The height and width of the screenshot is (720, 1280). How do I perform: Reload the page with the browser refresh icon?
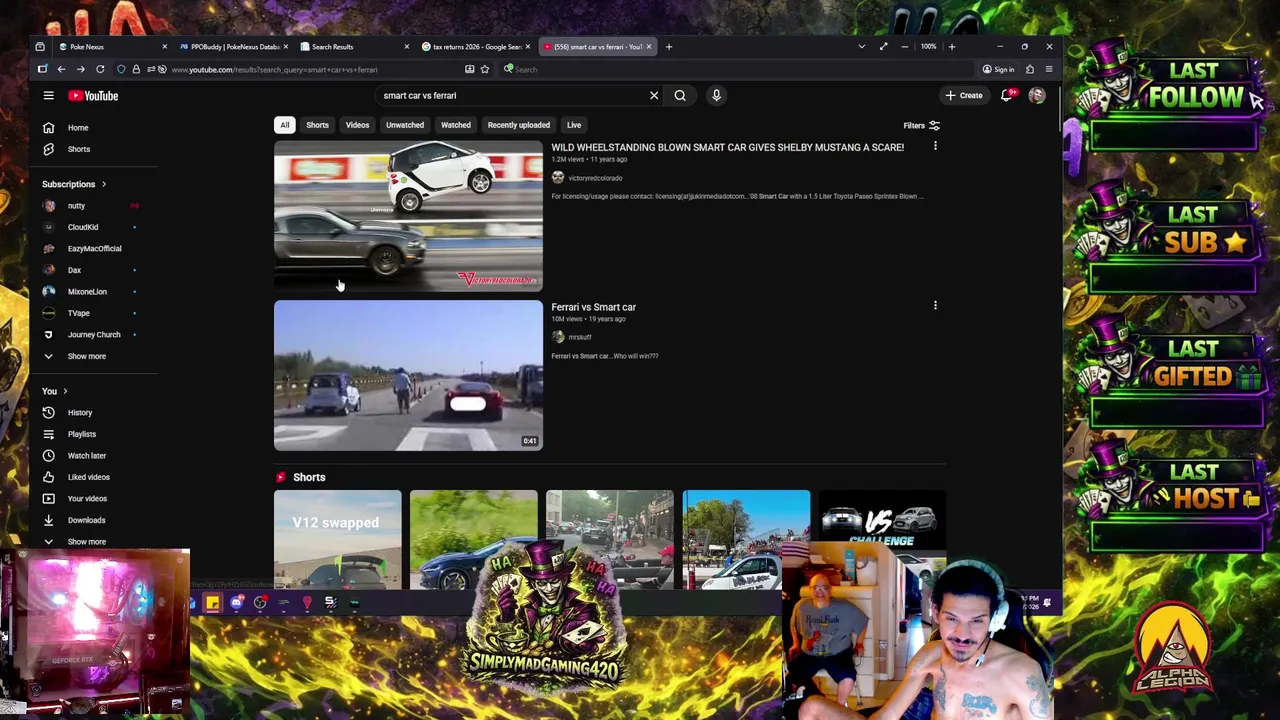pyautogui.click(x=100, y=69)
